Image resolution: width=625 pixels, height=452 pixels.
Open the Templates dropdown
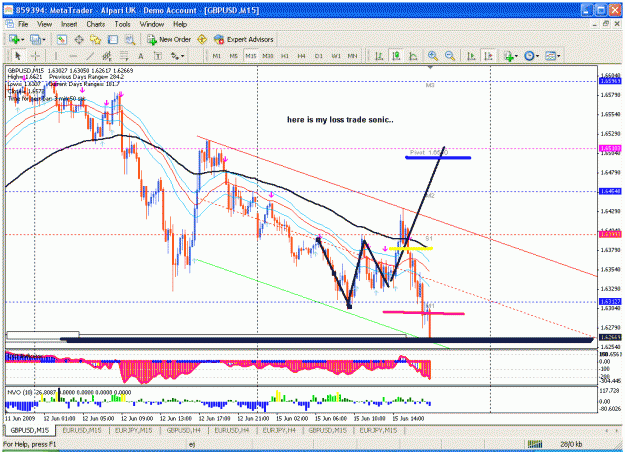(552, 56)
